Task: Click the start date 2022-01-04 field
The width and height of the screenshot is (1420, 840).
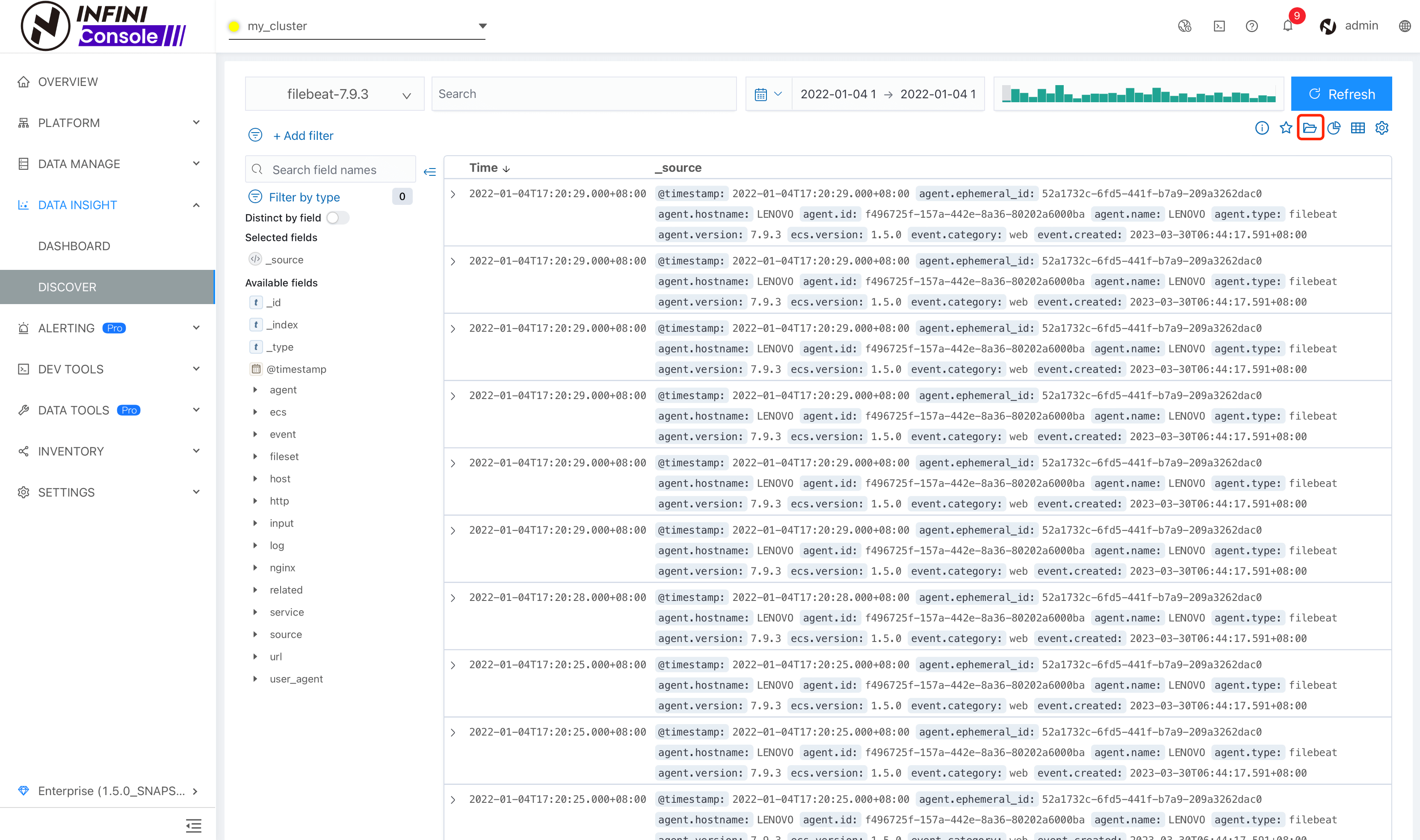Action: point(838,94)
